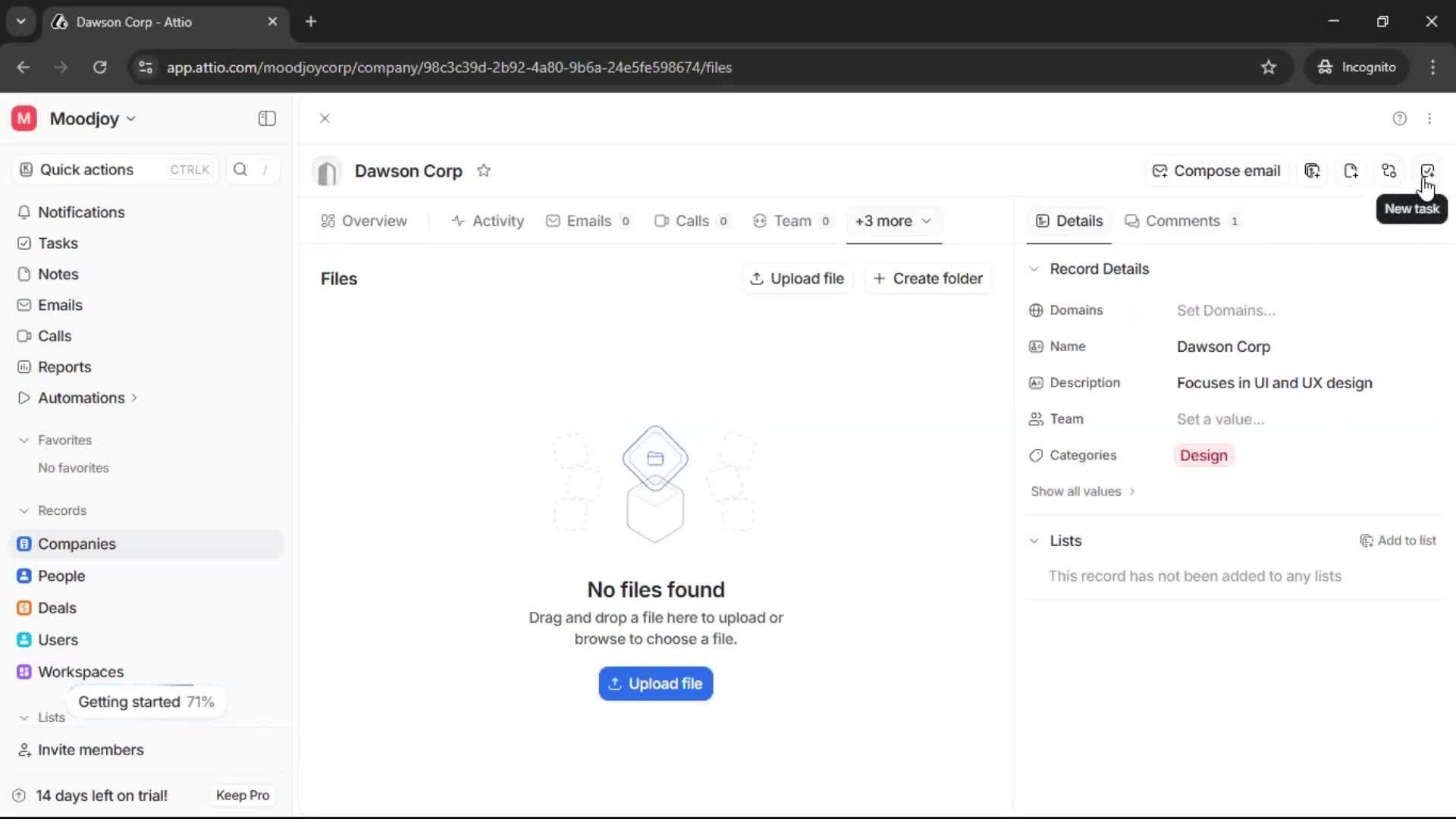Star the Dawson Corp record
This screenshot has width=1456, height=819.
[x=485, y=171]
